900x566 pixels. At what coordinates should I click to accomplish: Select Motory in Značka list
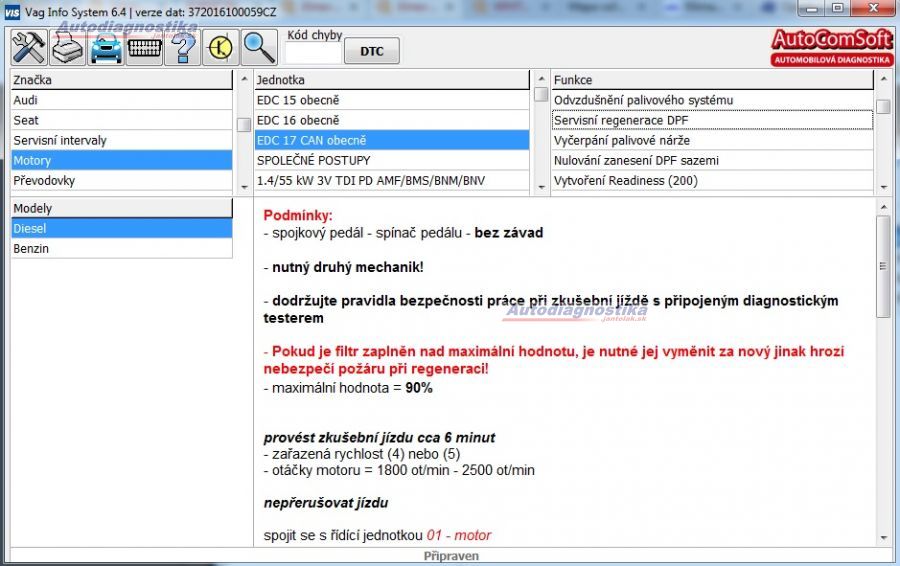click(122, 160)
